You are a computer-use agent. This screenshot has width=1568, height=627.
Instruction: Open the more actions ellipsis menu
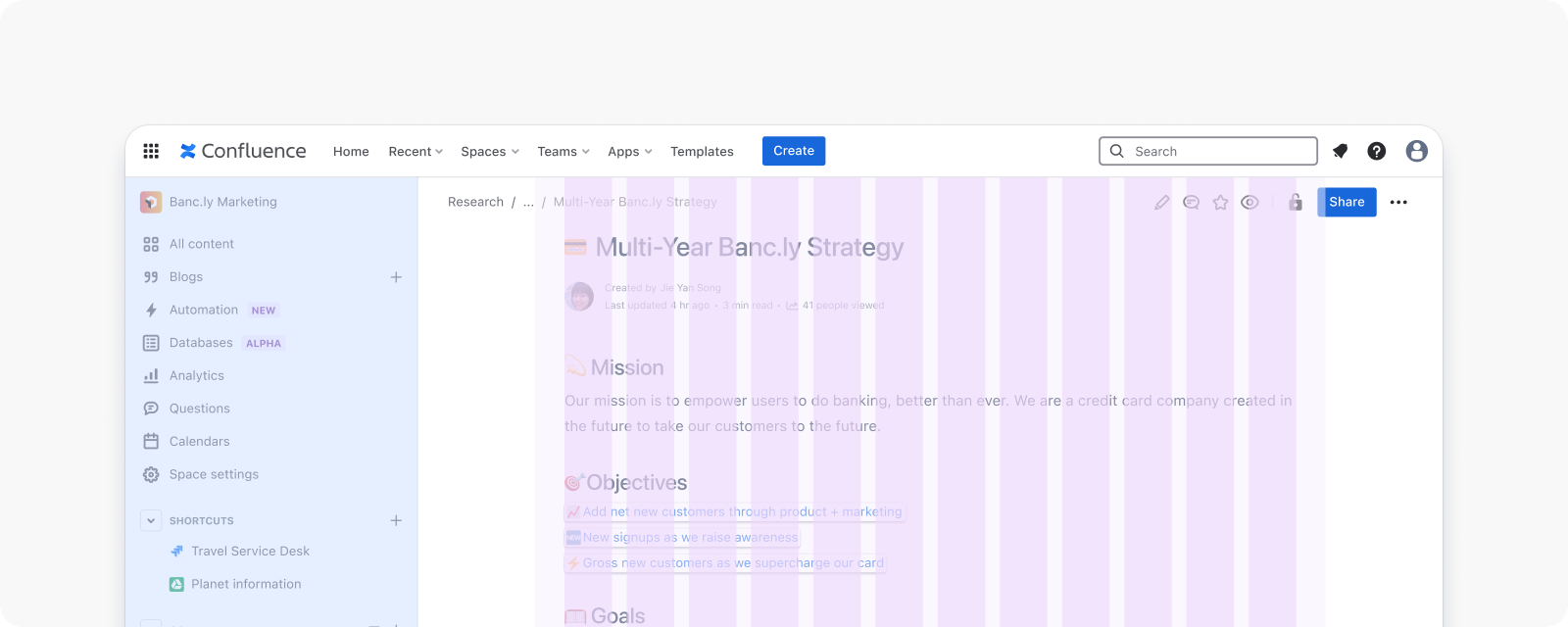tap(1398, 203)
